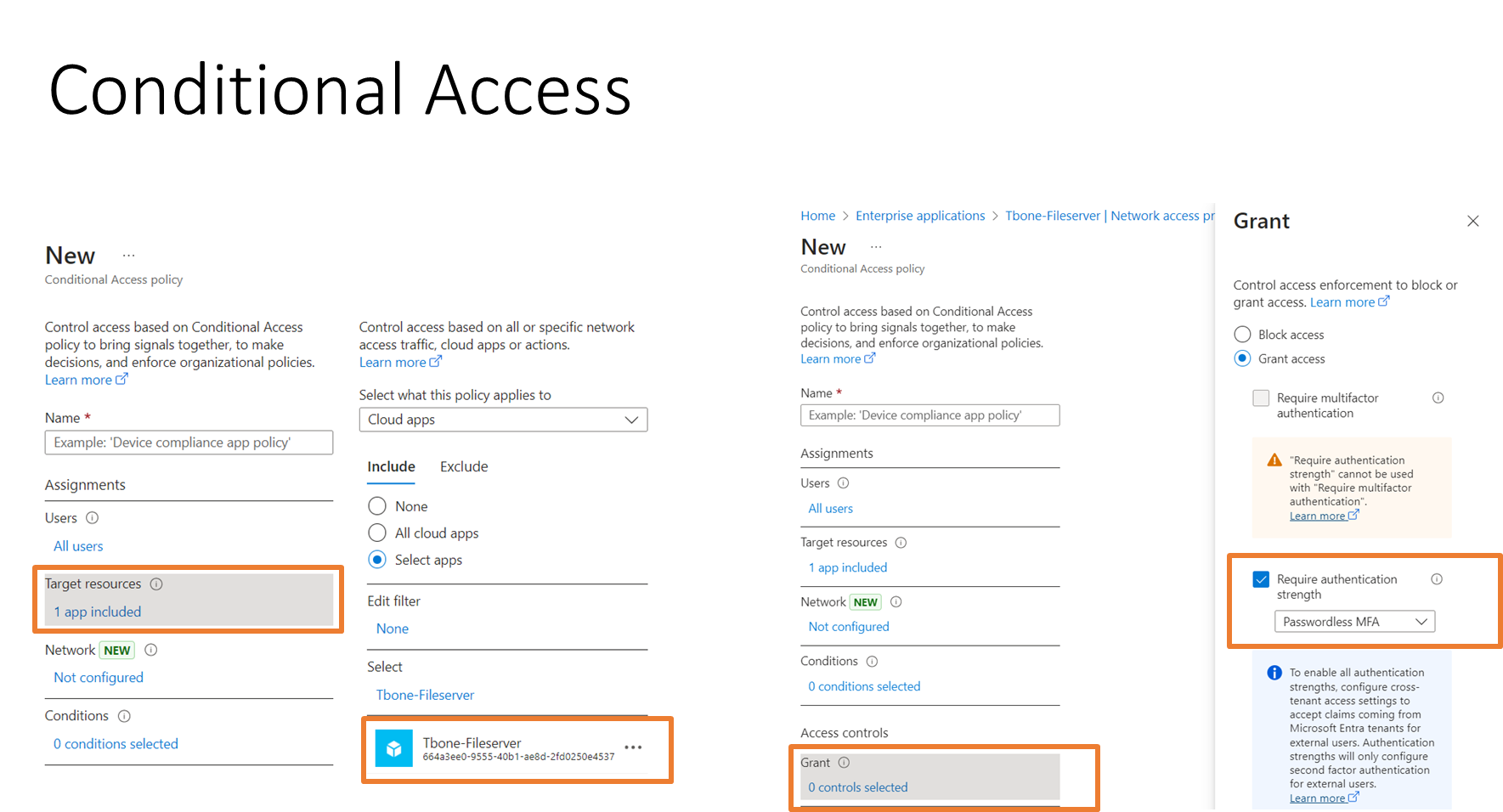Click info icon next to Conditions
The width and height of the screenshot is (1503, 812).
[x=124, y=715]
